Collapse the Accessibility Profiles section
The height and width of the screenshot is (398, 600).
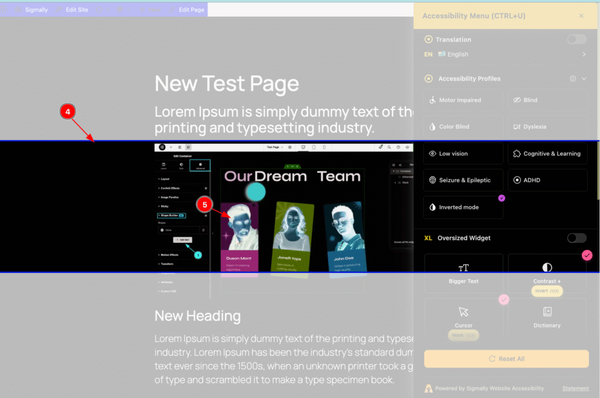(584, 78)
